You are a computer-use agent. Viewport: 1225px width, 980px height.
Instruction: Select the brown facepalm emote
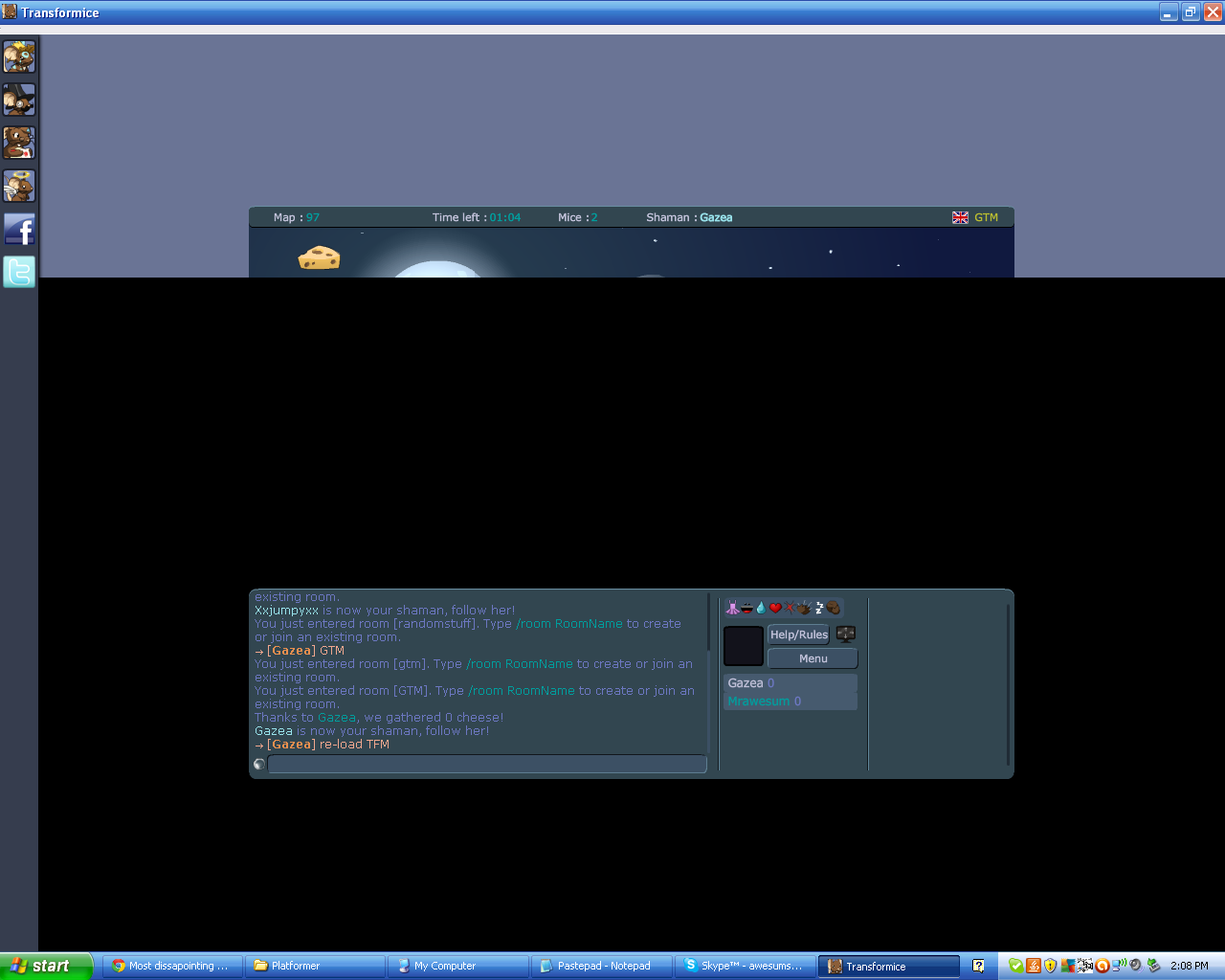click(x=834, y=608)
